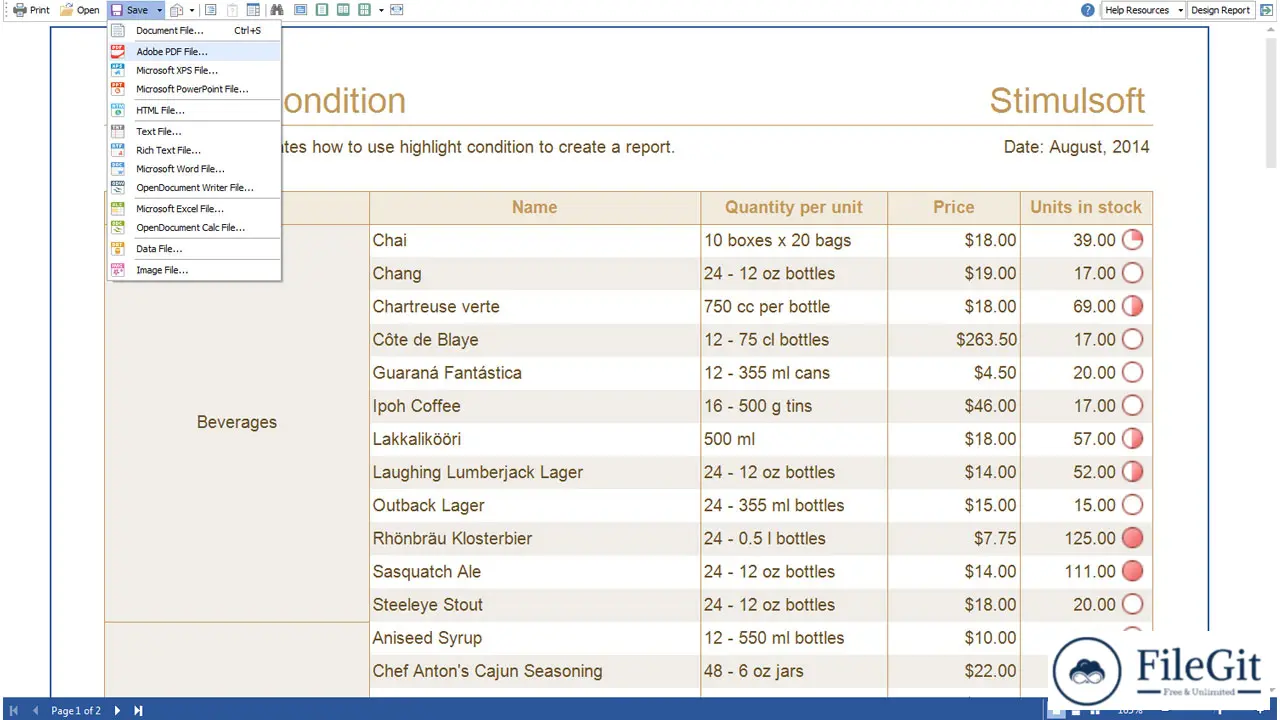Choose Document File... from Save menu

pos(195,31)
